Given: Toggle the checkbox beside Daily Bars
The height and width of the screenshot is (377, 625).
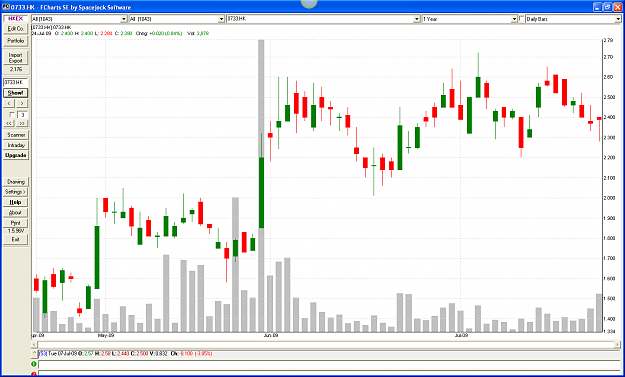Looking at the screenshot, I should tap(522, 19).
